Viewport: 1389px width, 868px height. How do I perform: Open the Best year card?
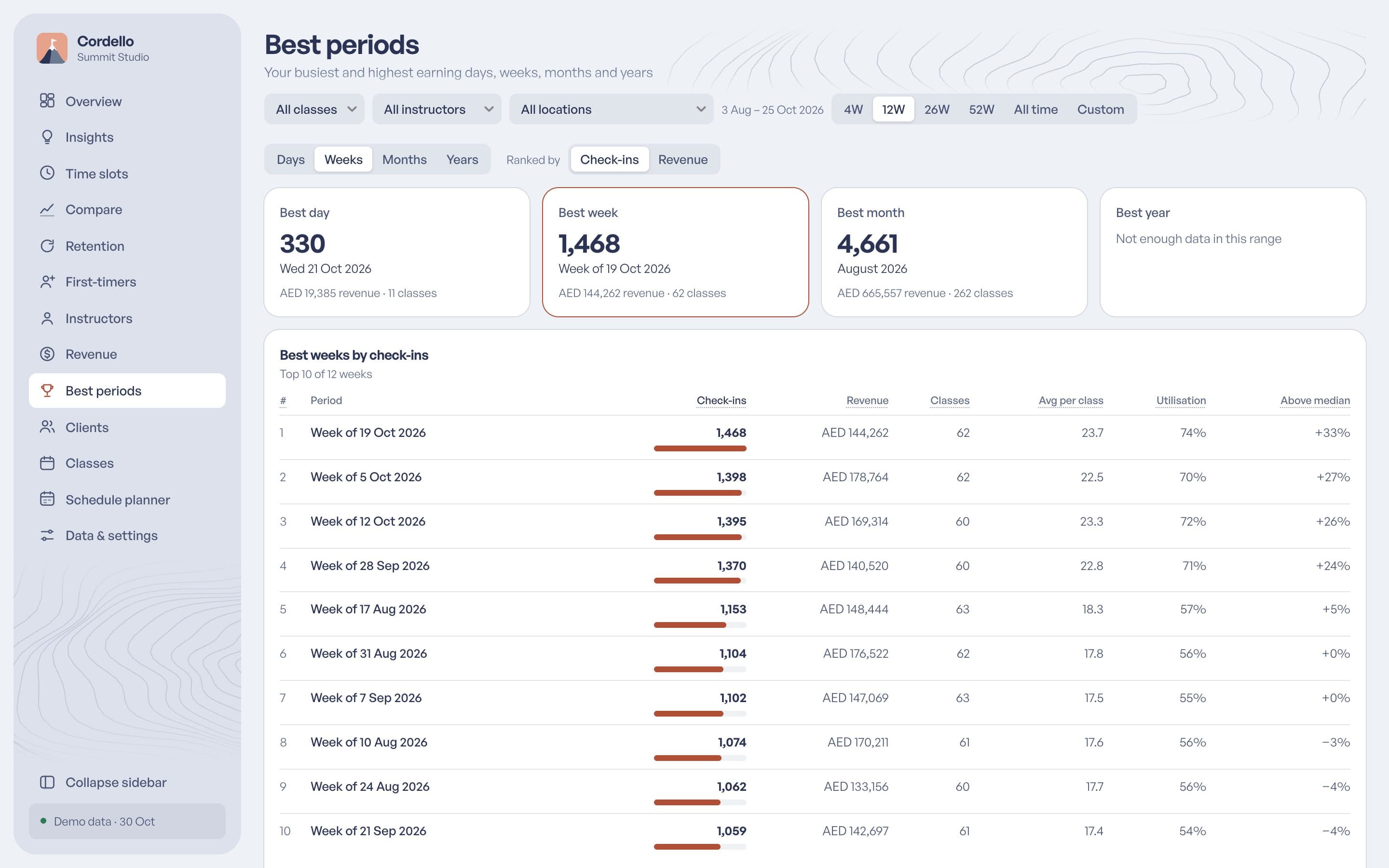point(1233,252)
